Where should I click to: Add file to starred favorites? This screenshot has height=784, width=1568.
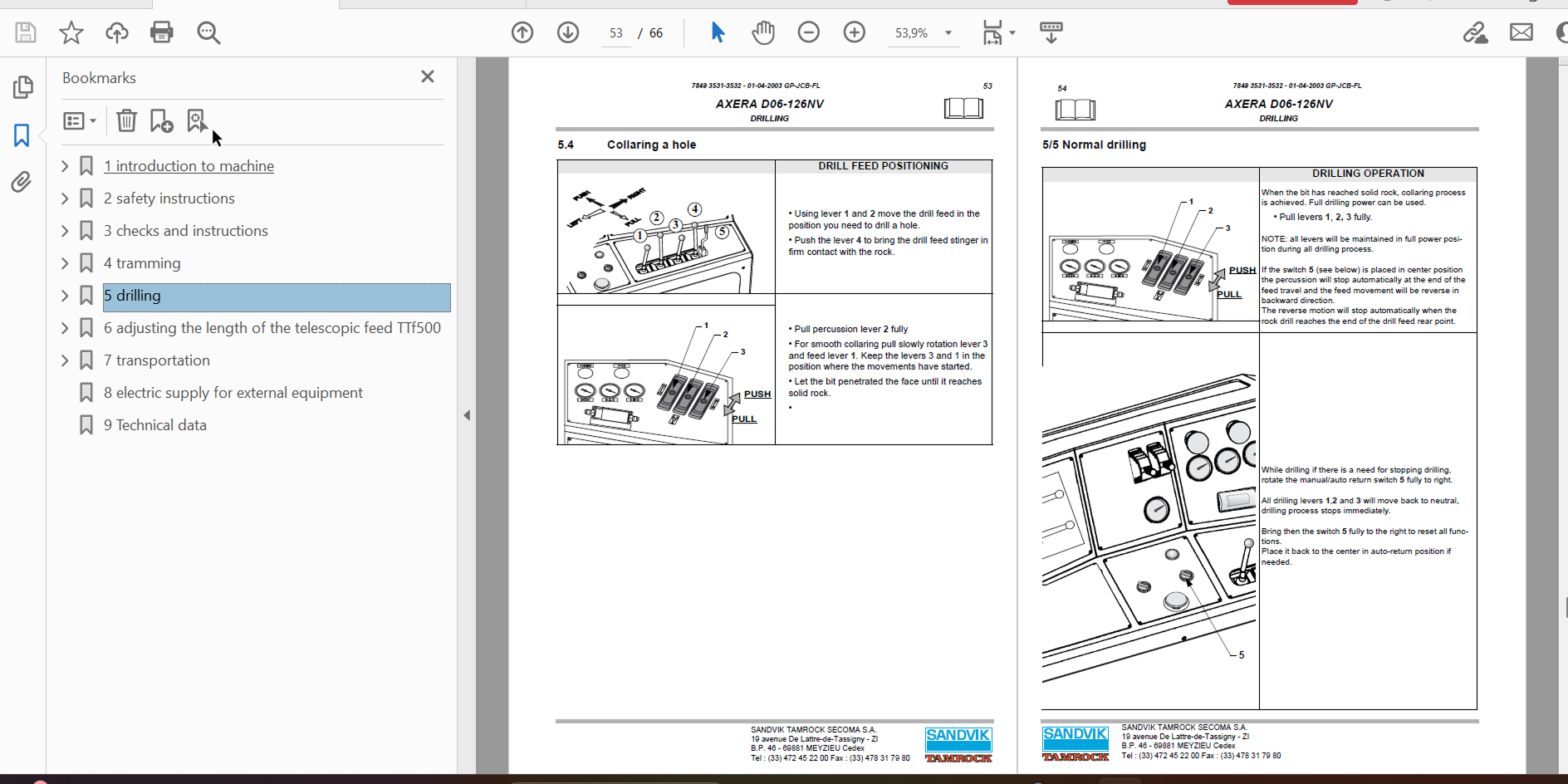click(x=71, y=32)
